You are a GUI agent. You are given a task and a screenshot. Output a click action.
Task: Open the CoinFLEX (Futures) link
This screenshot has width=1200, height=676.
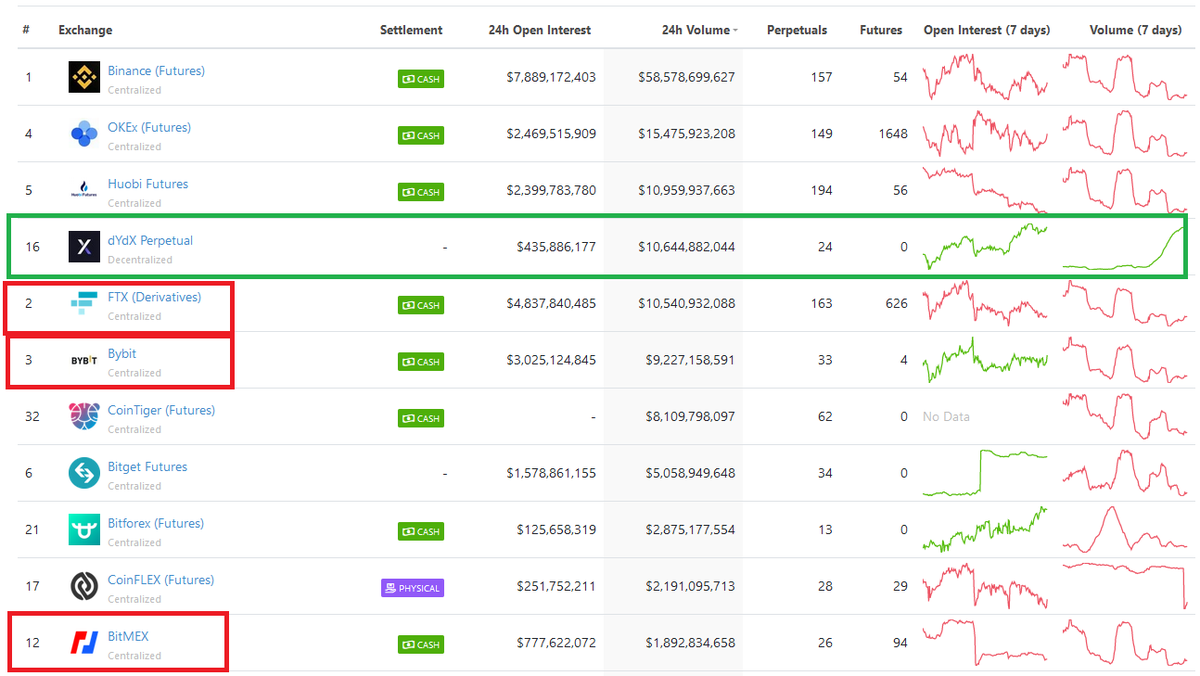tap(161, 580)
